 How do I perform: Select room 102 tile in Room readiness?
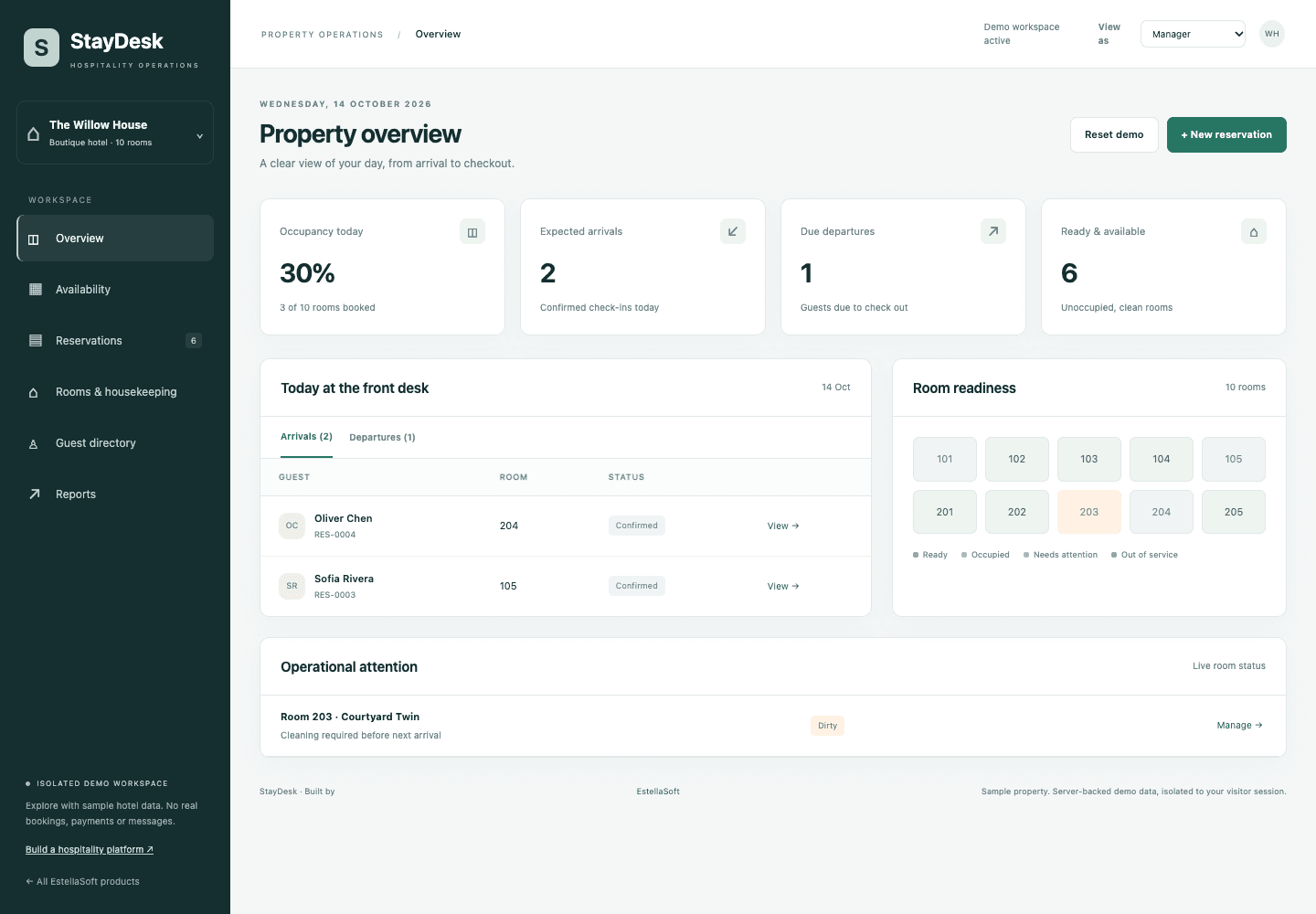1017,459
